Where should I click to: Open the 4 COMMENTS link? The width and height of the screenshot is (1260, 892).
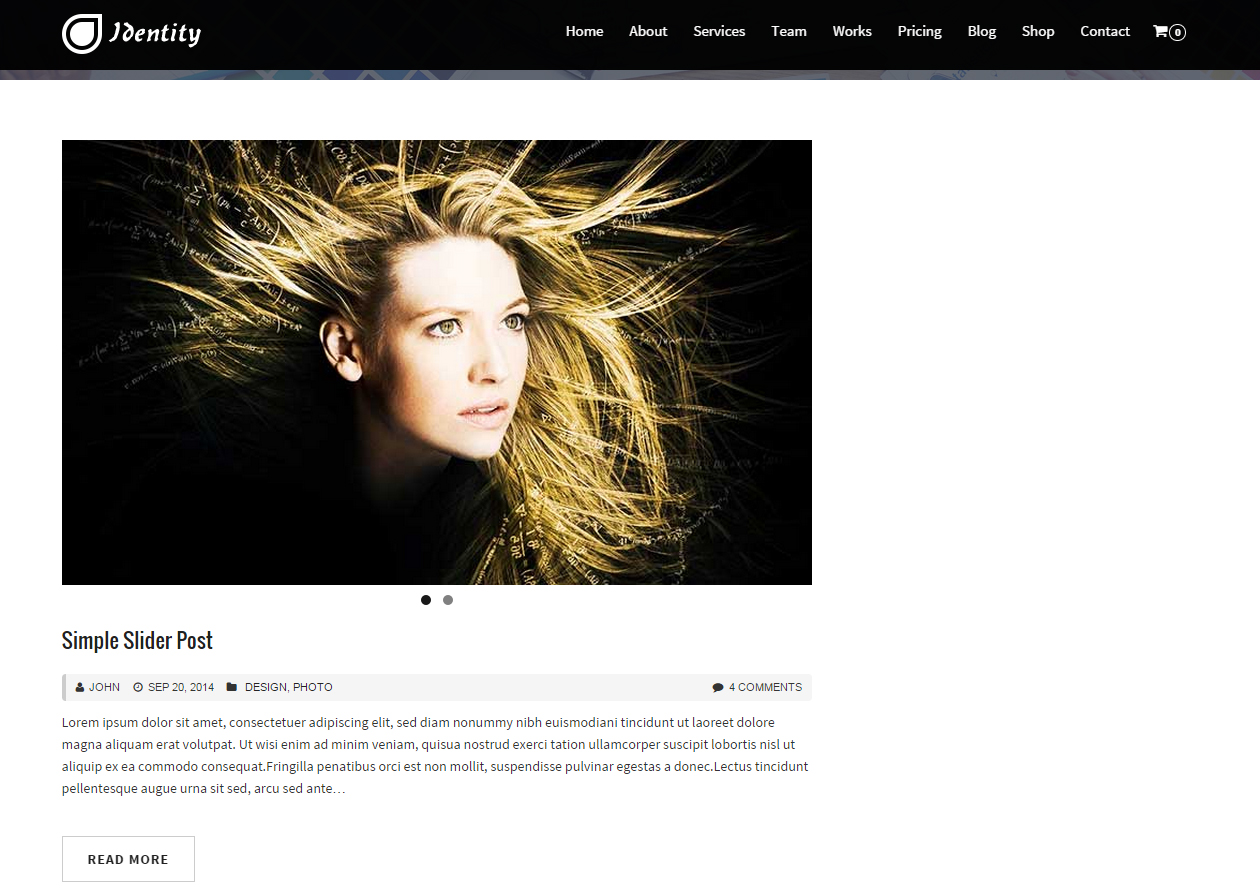[765, 687]
